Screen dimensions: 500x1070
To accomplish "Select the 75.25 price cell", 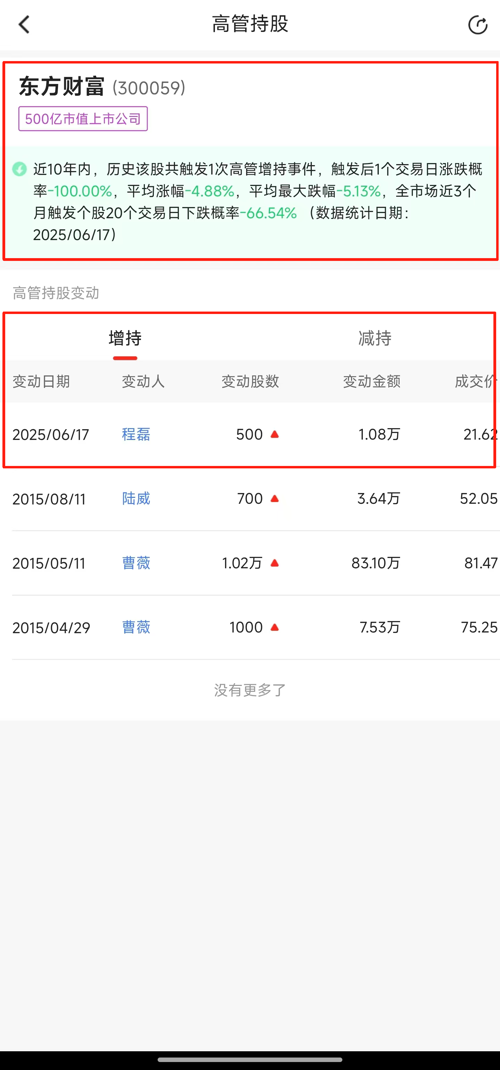I will [479, 627].
